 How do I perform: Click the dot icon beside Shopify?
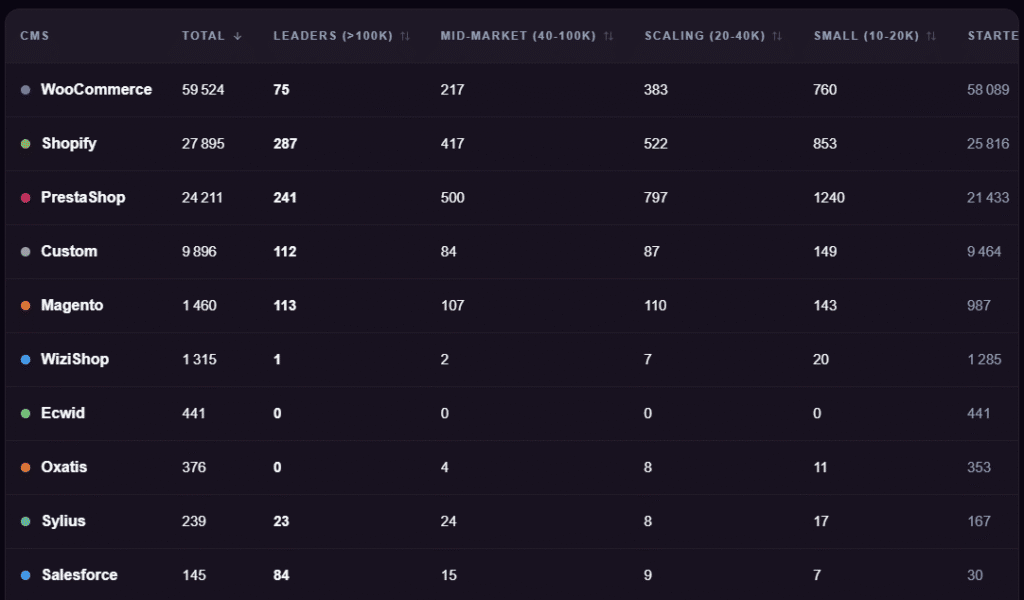point(26,144)
